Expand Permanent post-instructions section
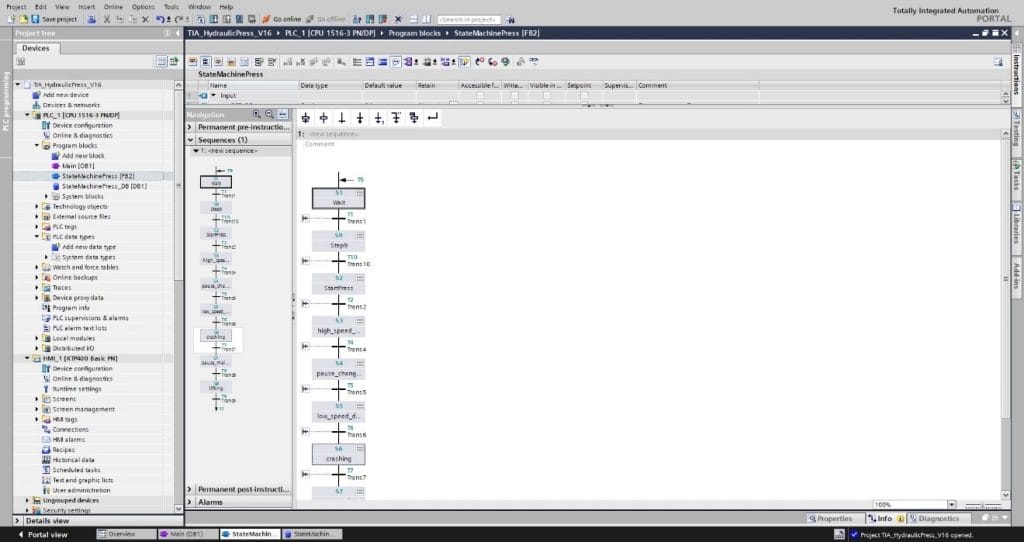 [191, 489]
